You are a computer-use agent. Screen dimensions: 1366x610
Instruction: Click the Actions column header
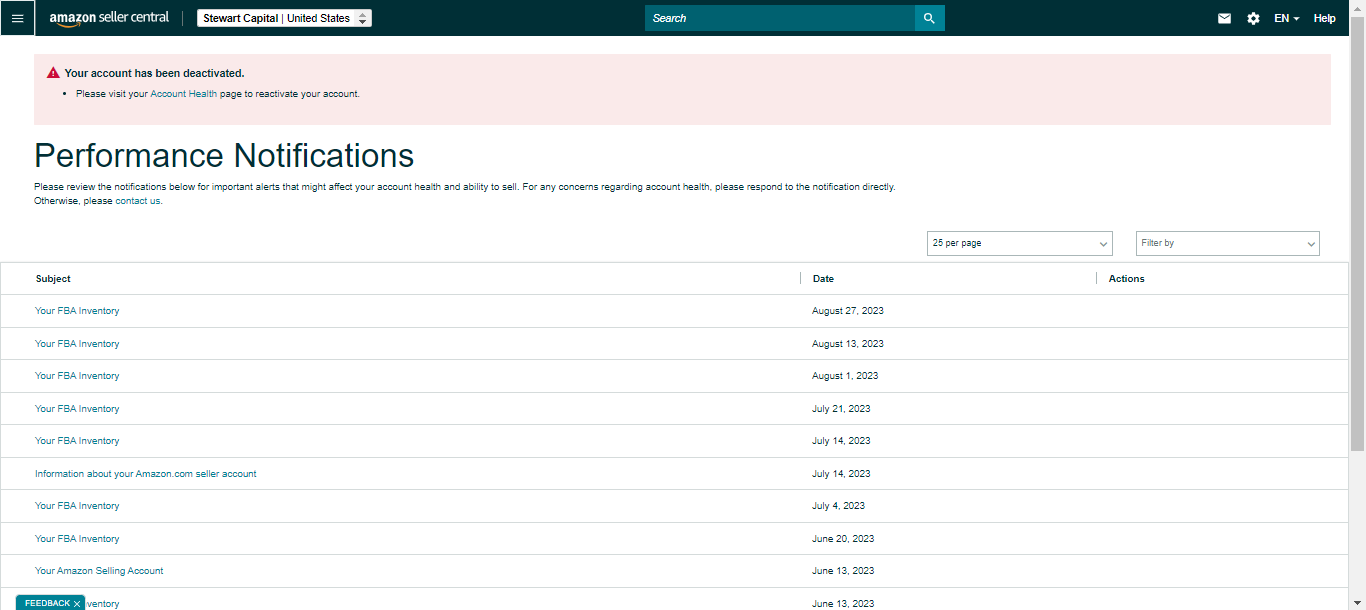1126,279
